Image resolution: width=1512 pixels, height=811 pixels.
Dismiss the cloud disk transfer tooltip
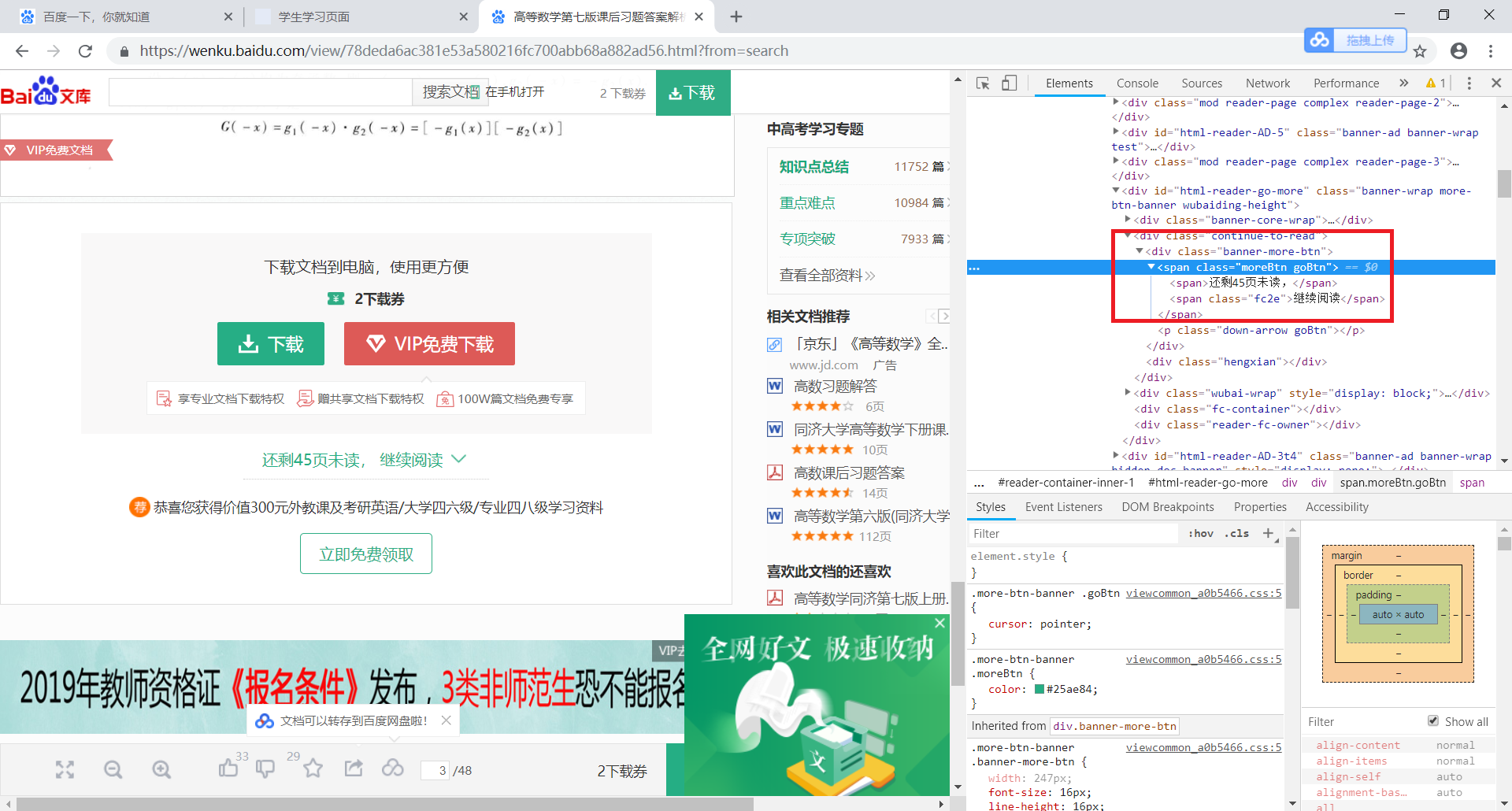pyautogui.click(x=446, y=720)
